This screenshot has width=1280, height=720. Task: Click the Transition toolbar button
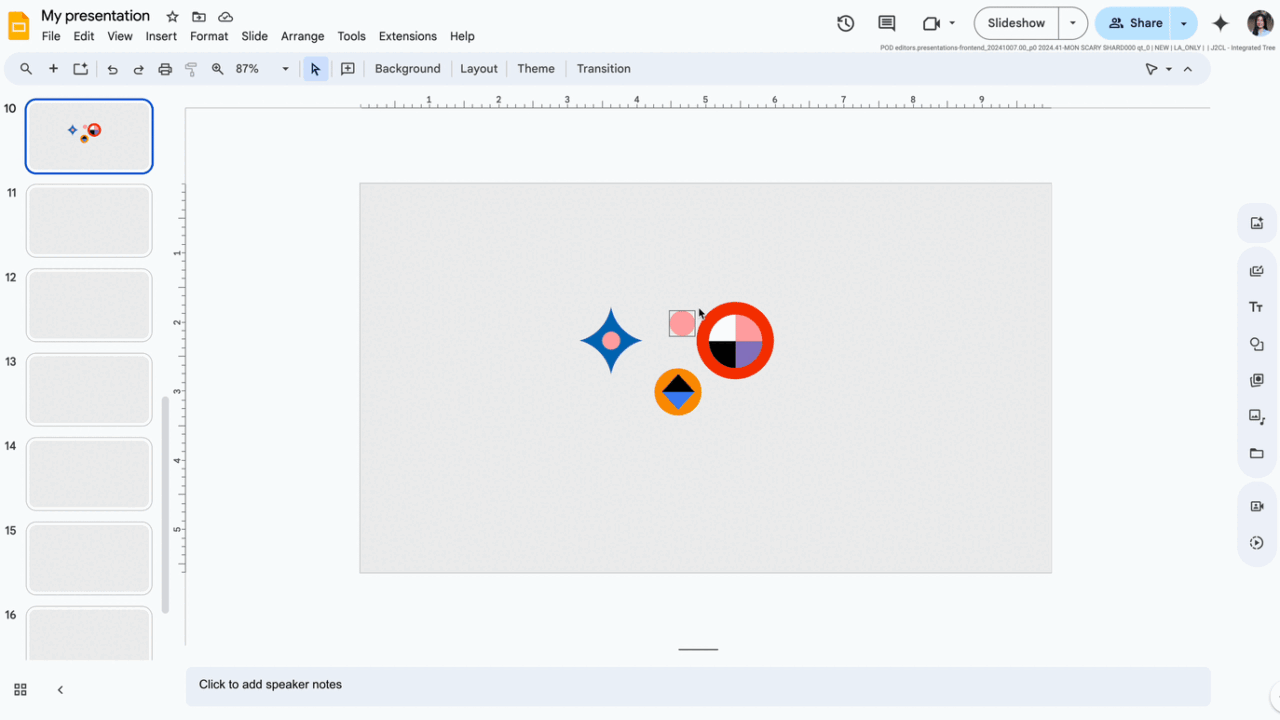pyautogui.click(x=604, y=69)
